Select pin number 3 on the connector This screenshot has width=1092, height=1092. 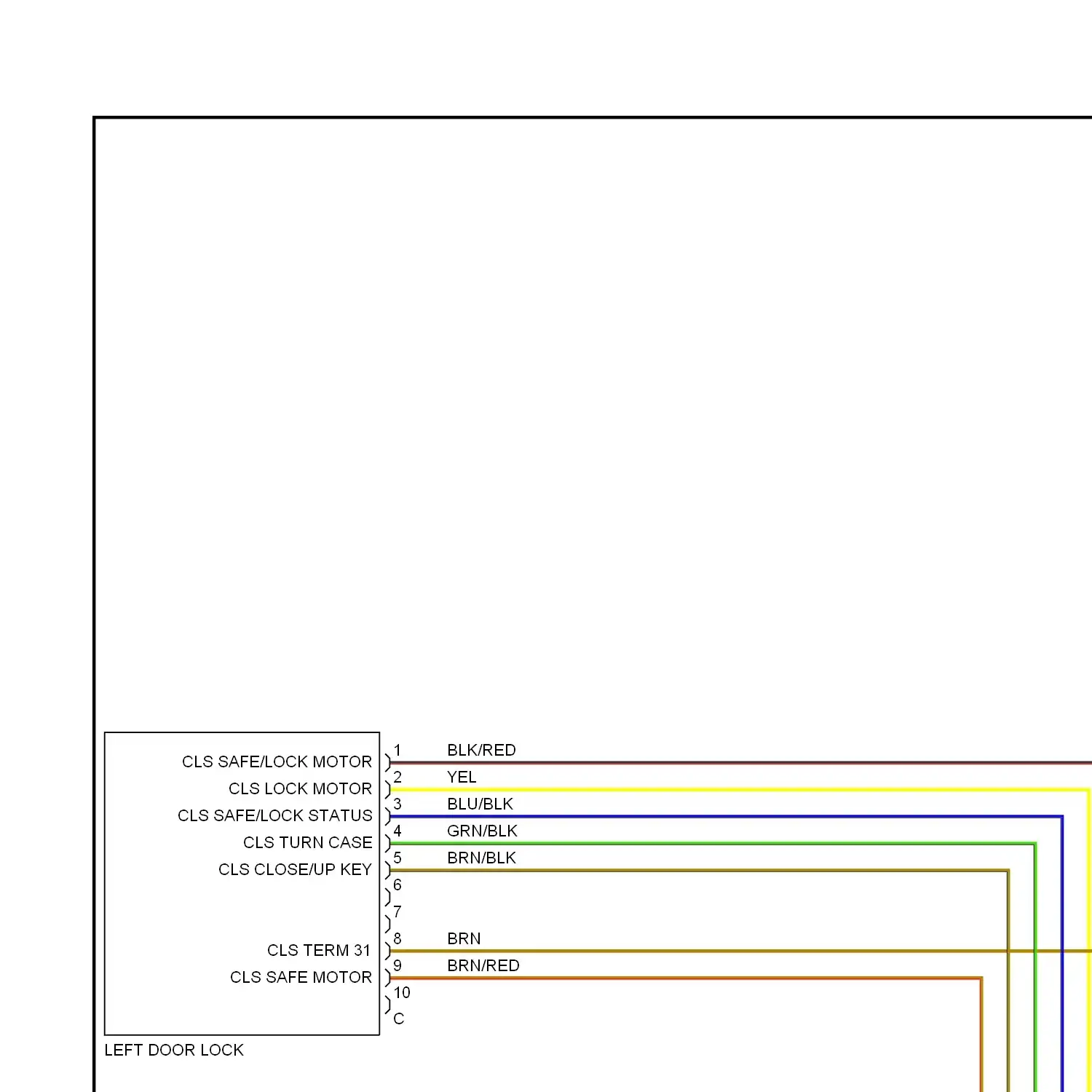397,804
